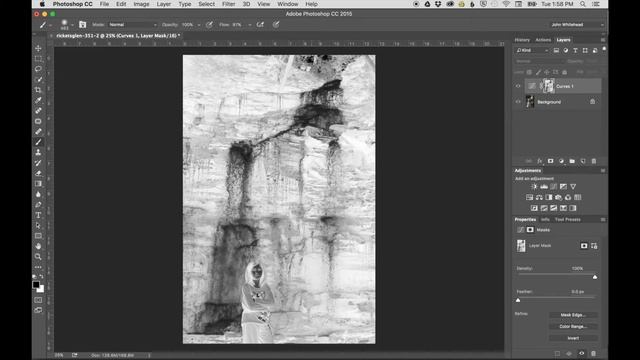
Task: Open the Flow dropdown arrow
Action: point(249,24)
